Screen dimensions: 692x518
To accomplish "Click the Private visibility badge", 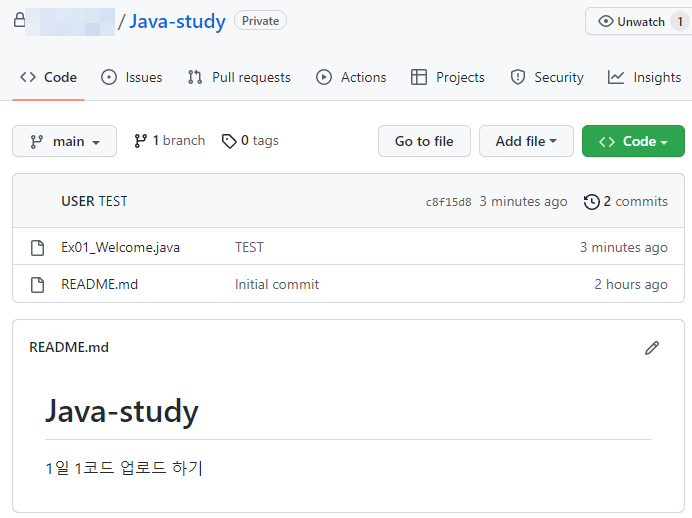I will tap(260, 21).
